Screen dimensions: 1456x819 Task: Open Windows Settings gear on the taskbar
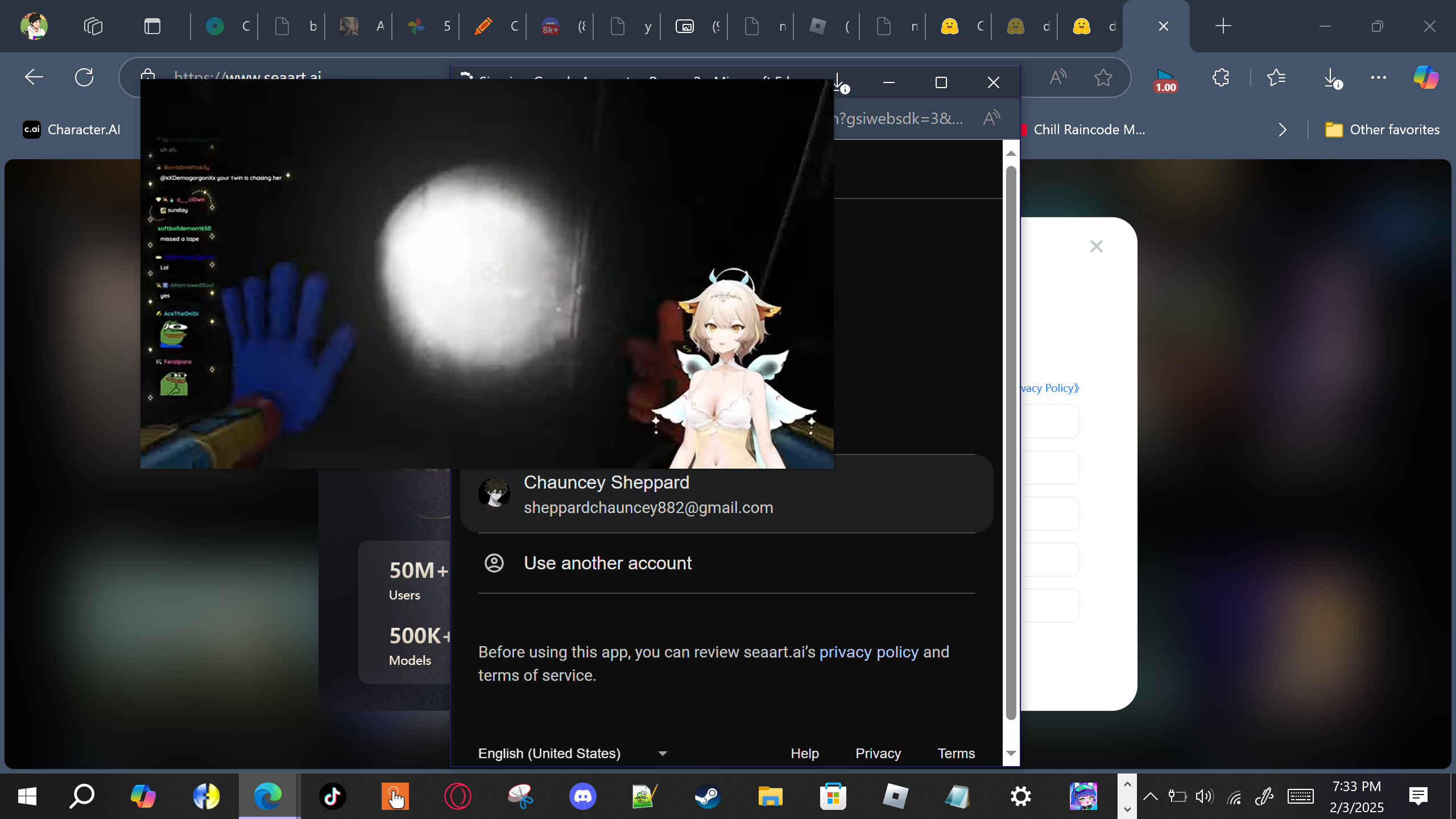pyautogui.click(x=1021, y=796)
